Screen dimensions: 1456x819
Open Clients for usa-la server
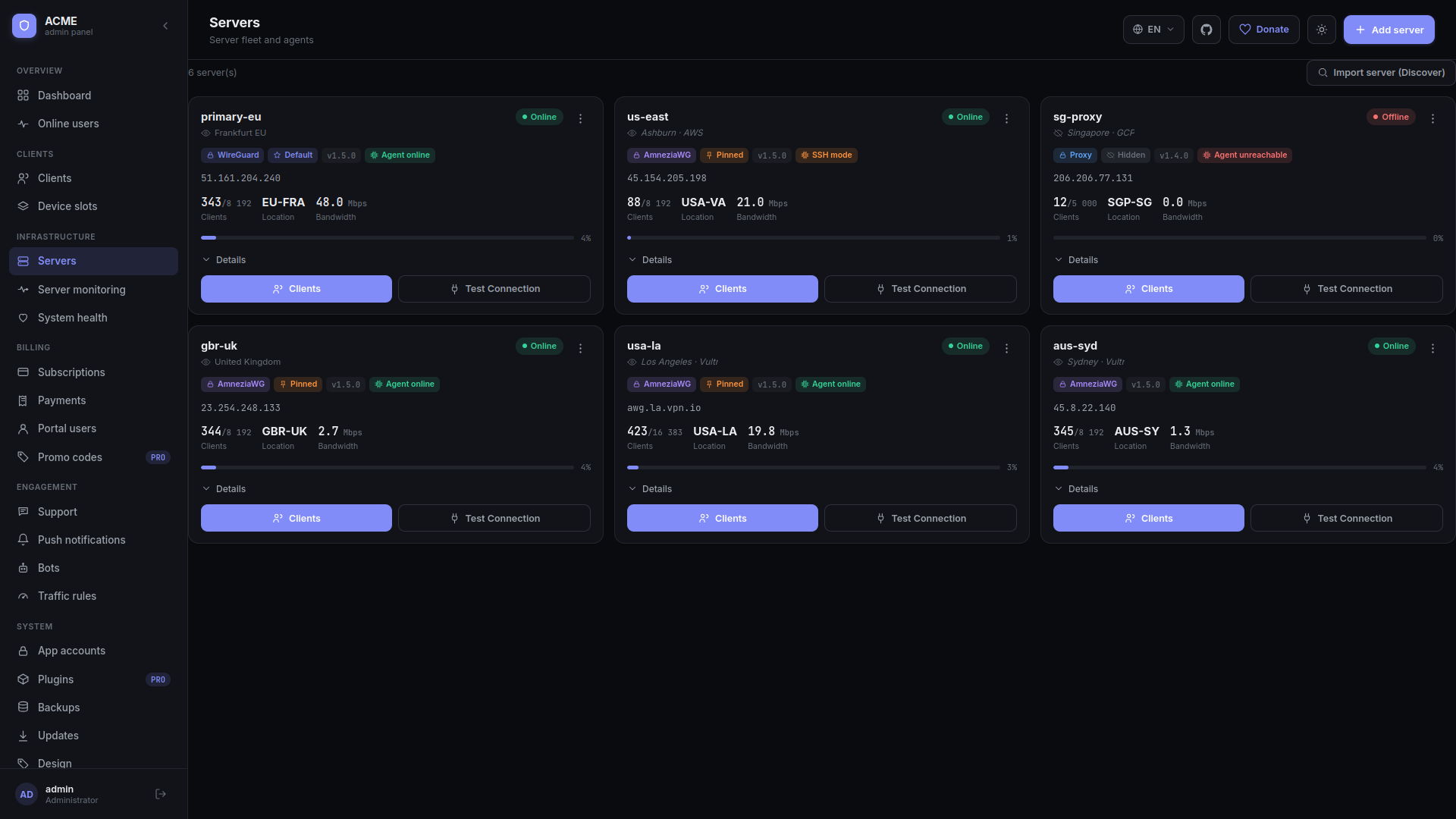click(723, 518)
